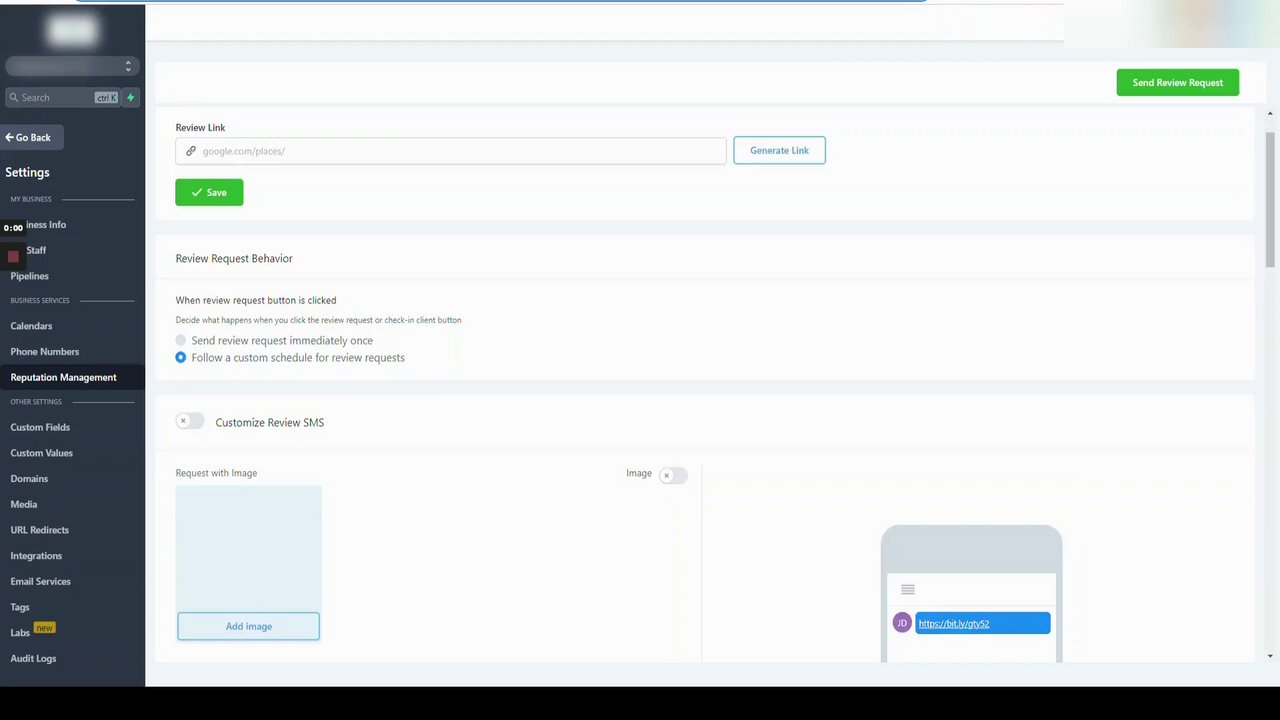This screenshot has height=720, width=1280.
Task: Click the magnifier icon in the sidebar search
Action: pos(14,98)
